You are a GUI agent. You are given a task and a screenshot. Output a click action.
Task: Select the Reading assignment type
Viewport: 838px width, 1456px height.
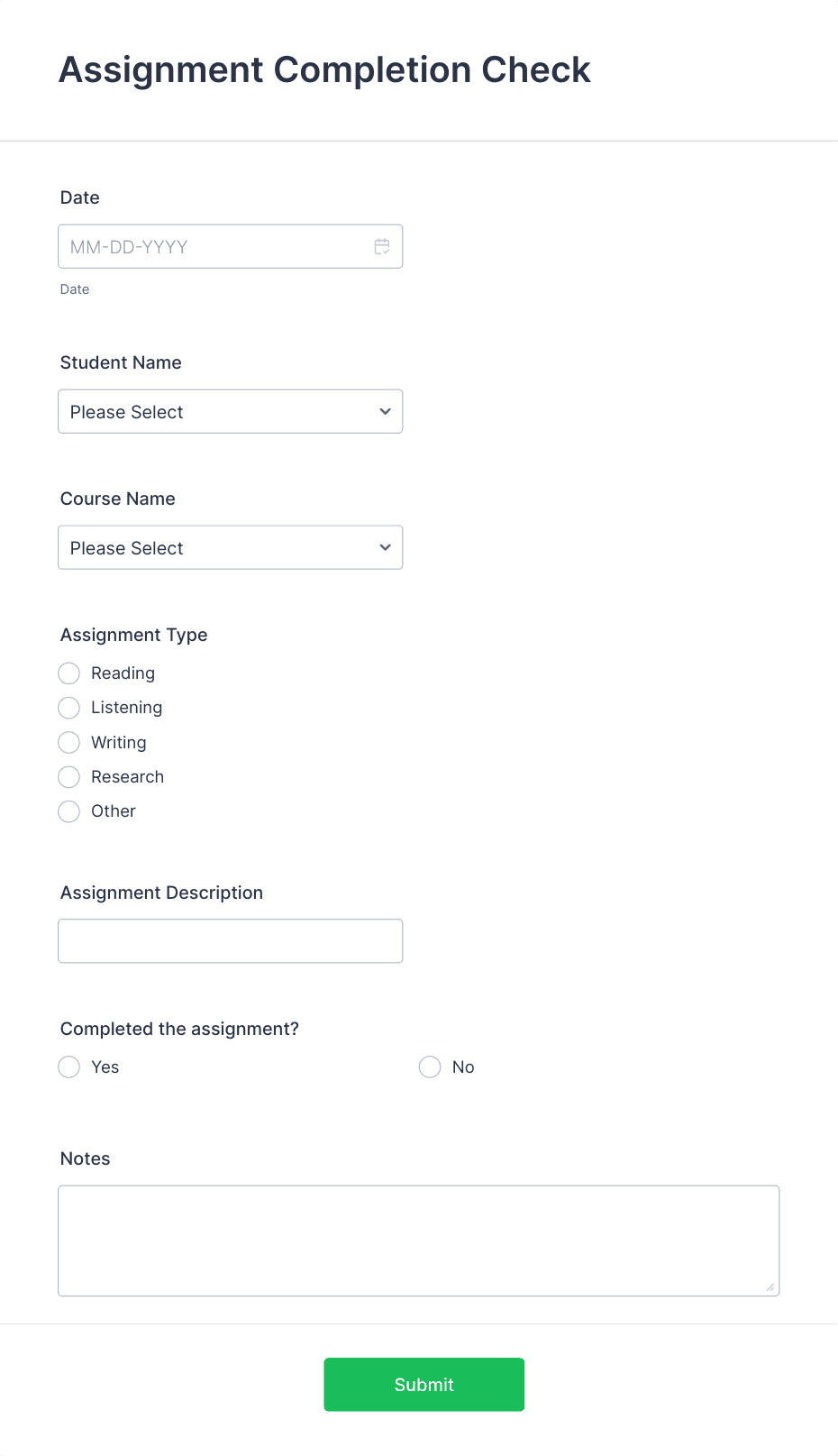click(69, 673)
